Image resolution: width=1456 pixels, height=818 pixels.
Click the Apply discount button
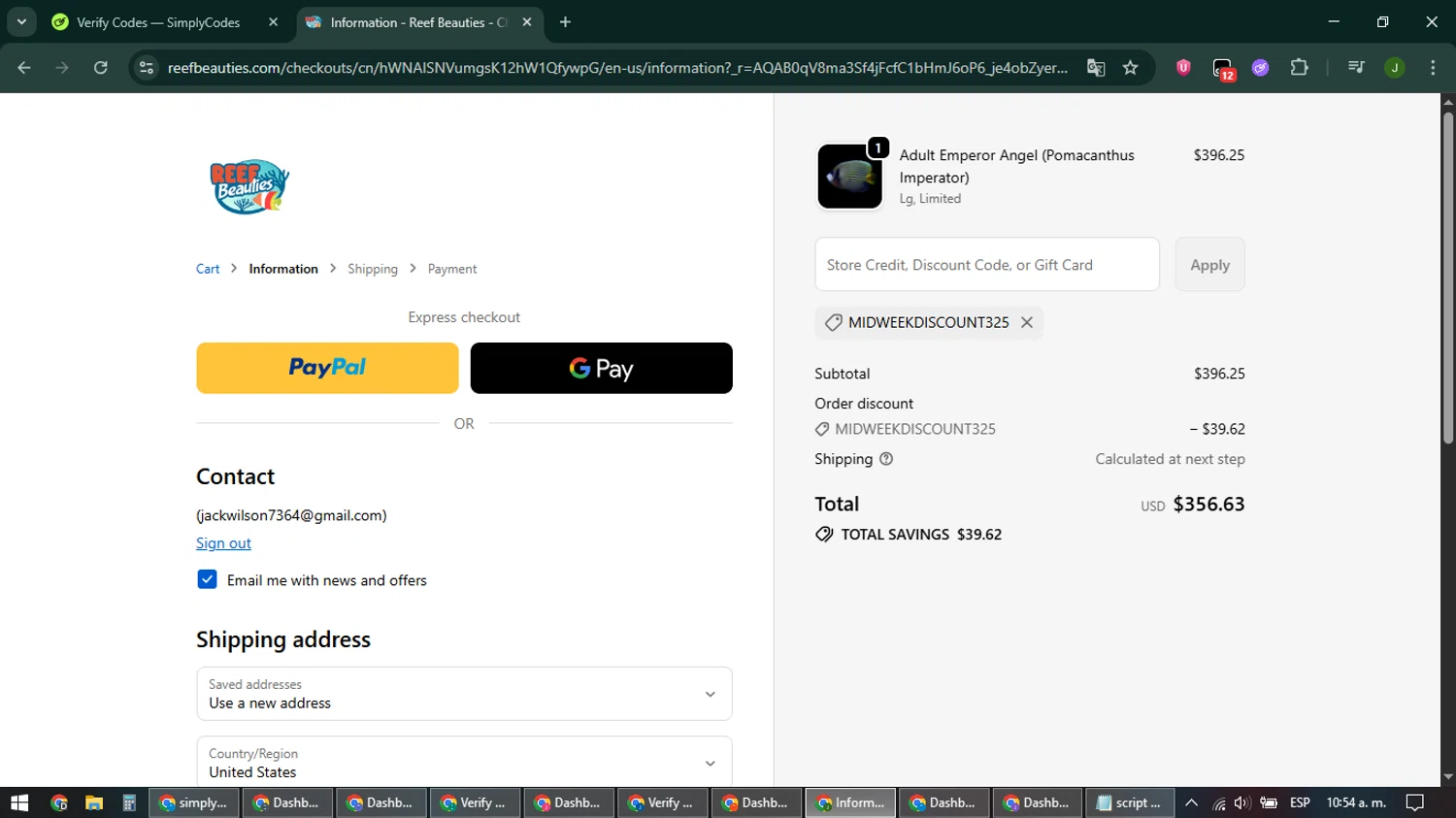(x=1209, y=264)
